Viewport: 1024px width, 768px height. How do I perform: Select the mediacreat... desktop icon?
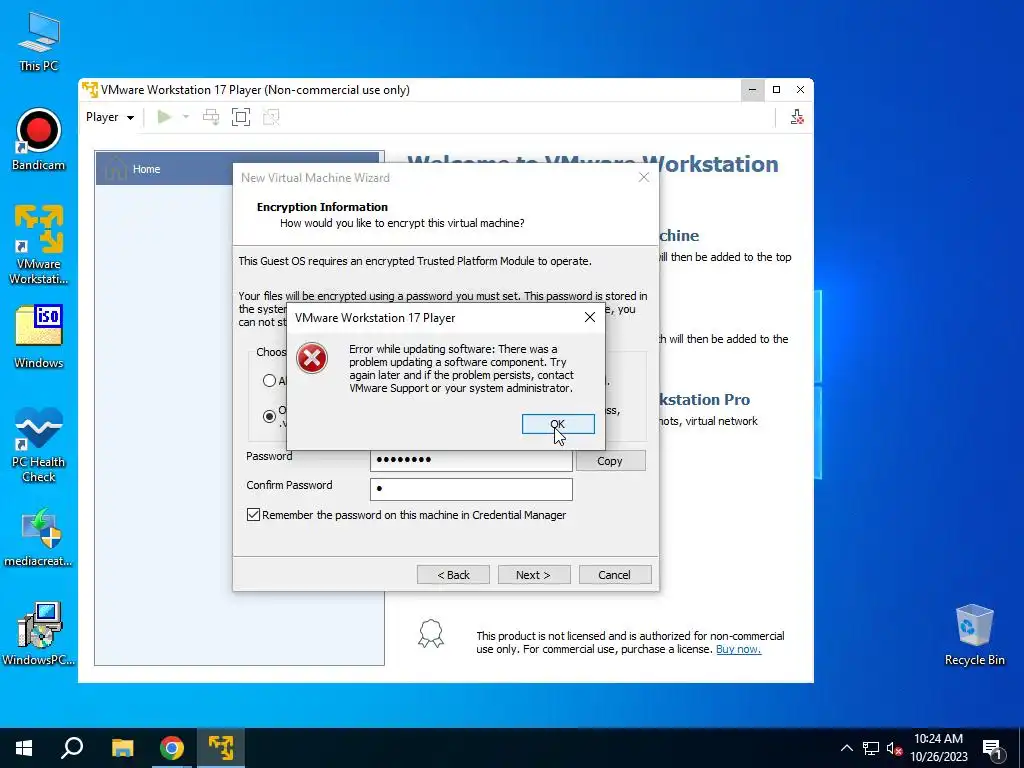click(39, 537)
